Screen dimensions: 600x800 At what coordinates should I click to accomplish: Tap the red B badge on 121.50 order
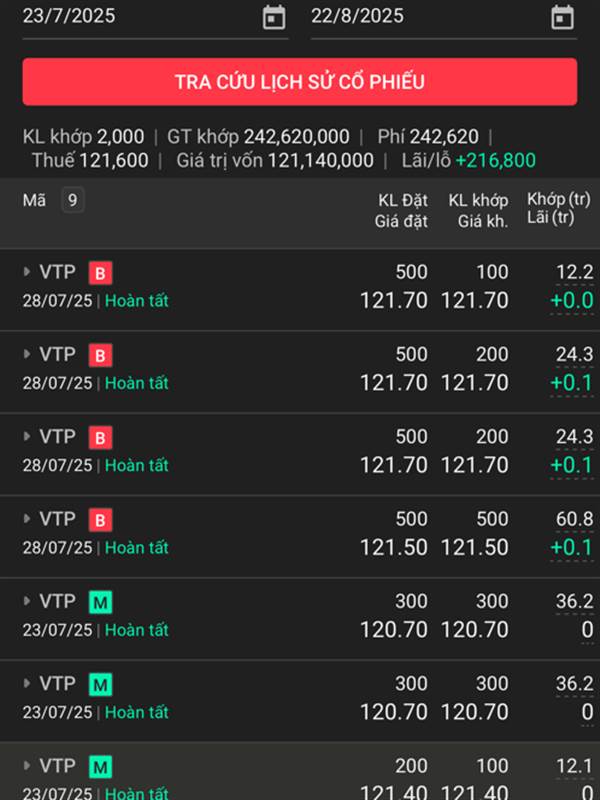click(x=101, y=520)
